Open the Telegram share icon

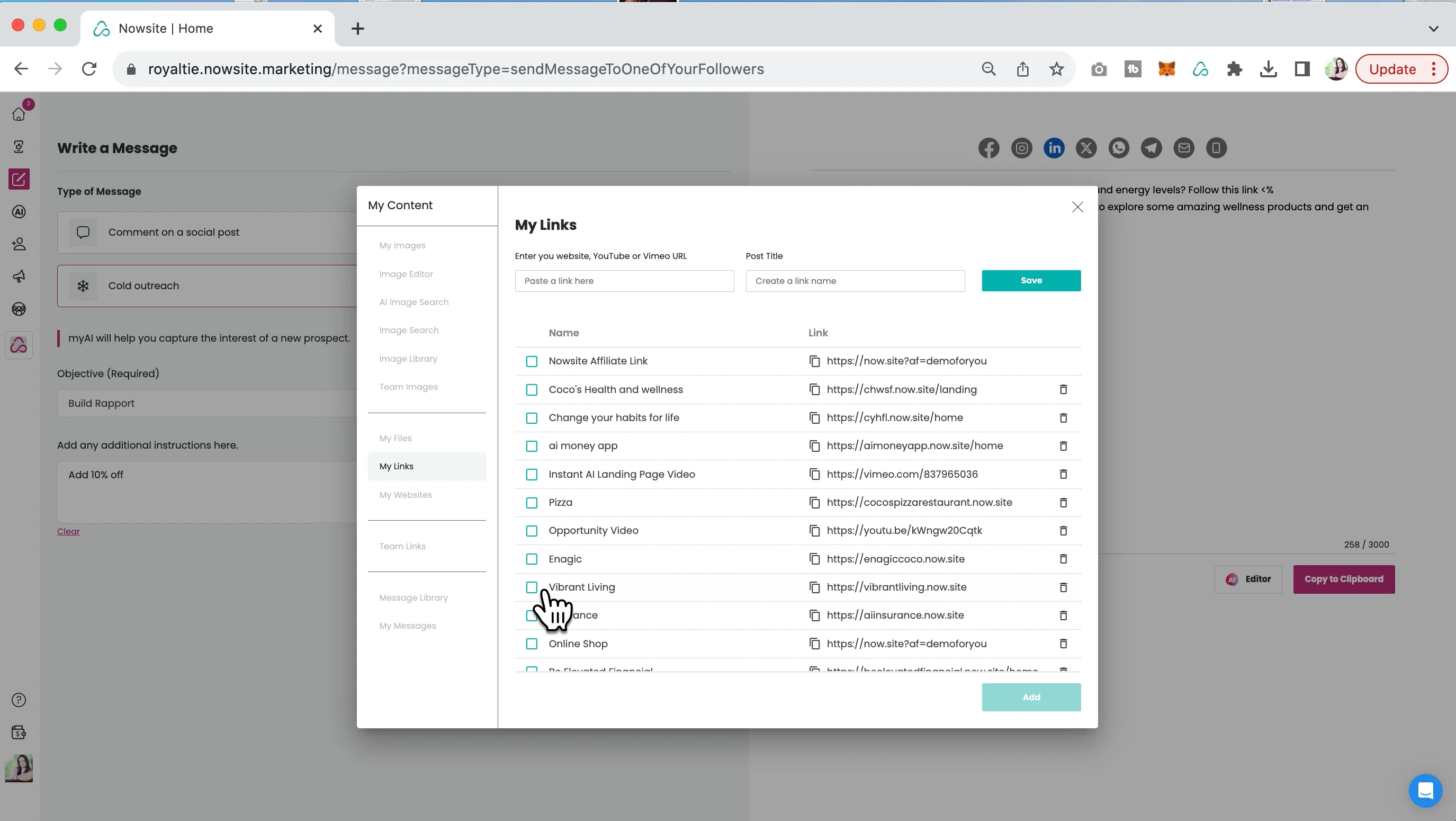(1152, 148)
